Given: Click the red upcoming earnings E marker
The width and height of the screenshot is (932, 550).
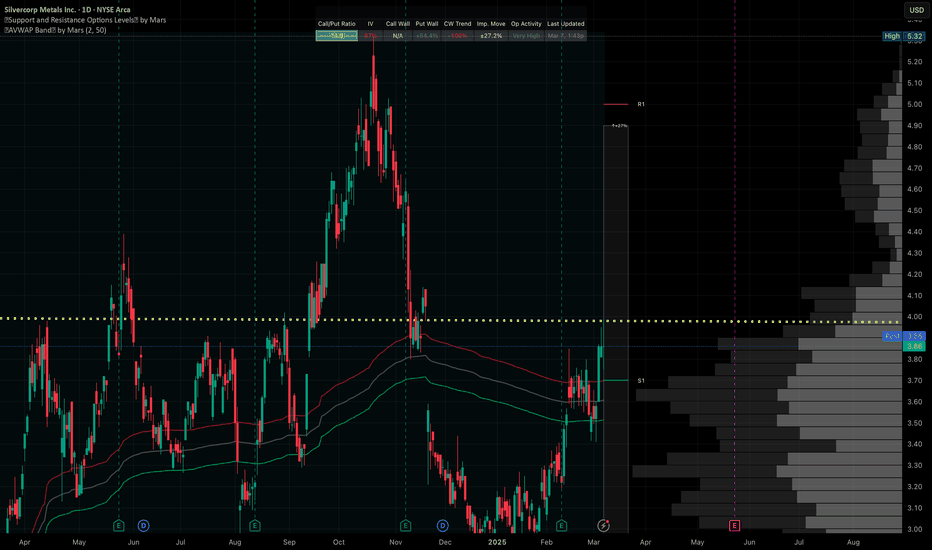Looking at the screenshot, I should click(735, 526).
